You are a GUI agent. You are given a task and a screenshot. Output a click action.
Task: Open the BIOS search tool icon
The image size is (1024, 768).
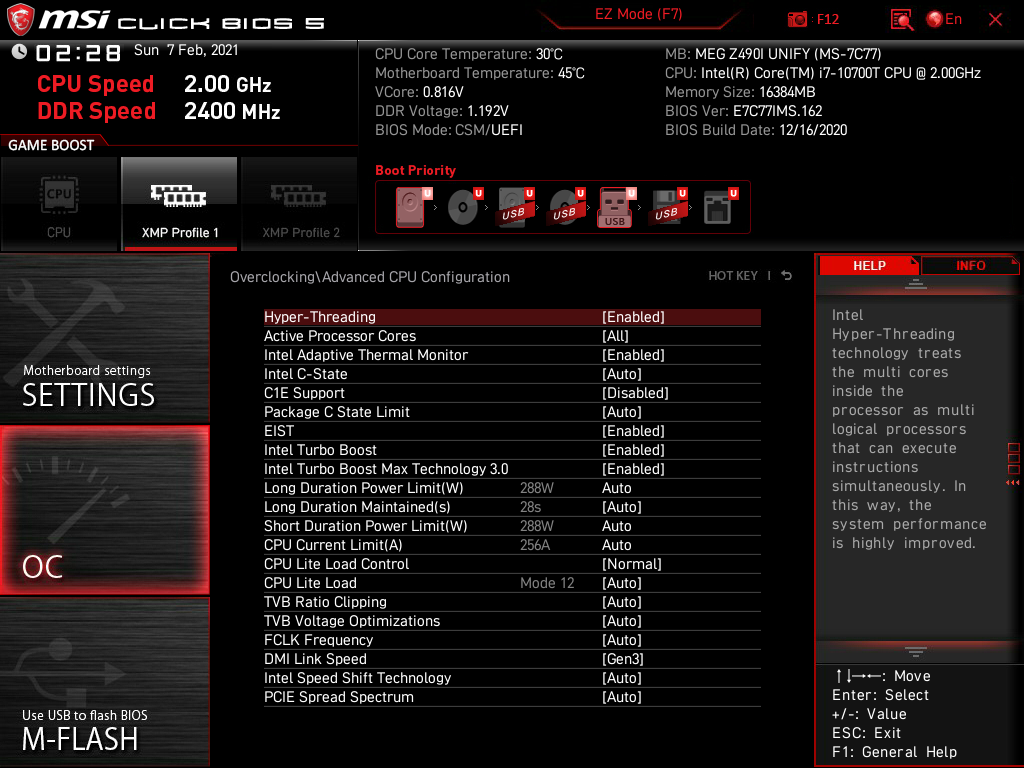(x=902, y=19)
